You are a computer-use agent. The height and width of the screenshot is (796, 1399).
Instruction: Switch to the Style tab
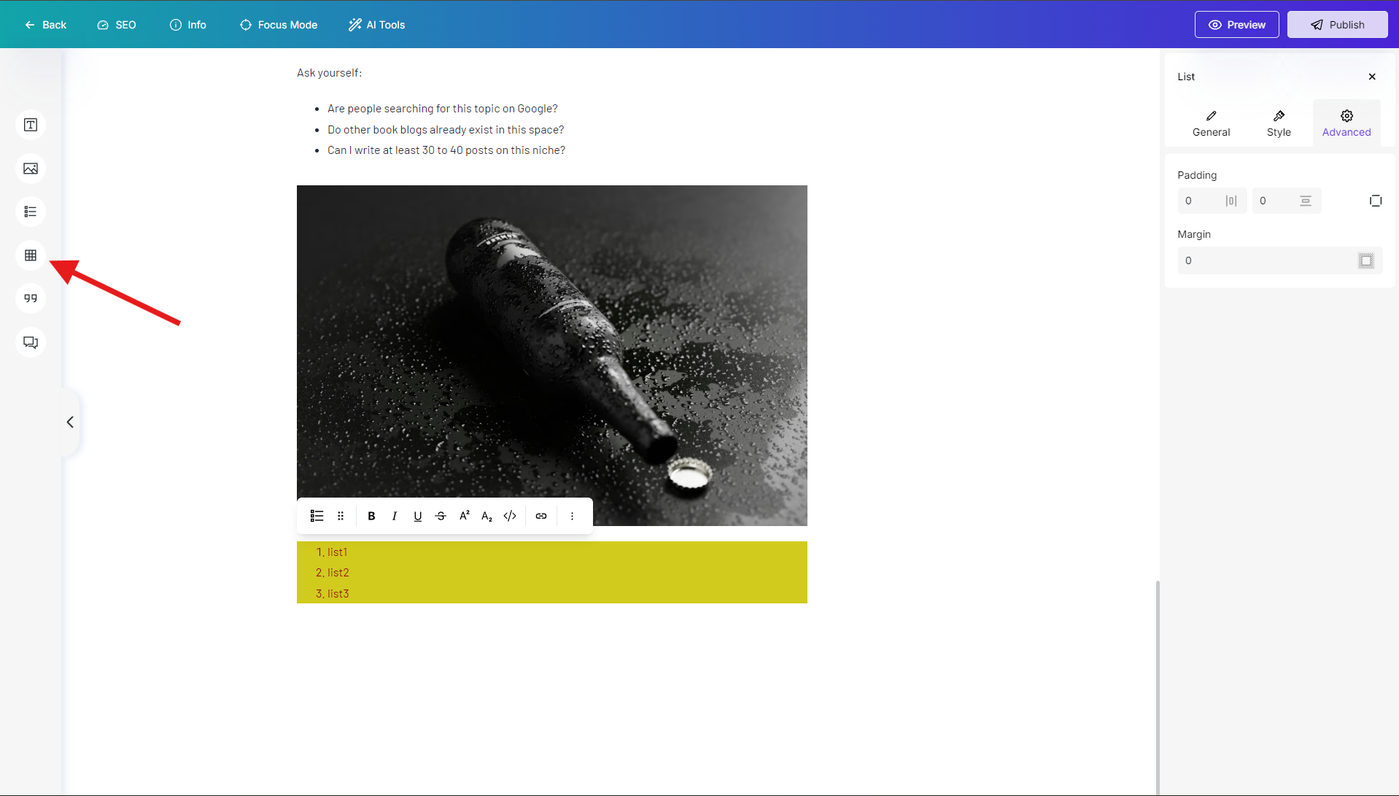(1279, 124)
